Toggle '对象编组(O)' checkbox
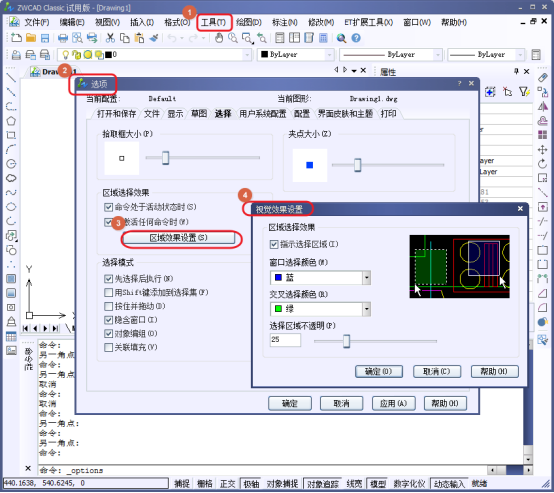The image size is (554, 493). (108, 334)
